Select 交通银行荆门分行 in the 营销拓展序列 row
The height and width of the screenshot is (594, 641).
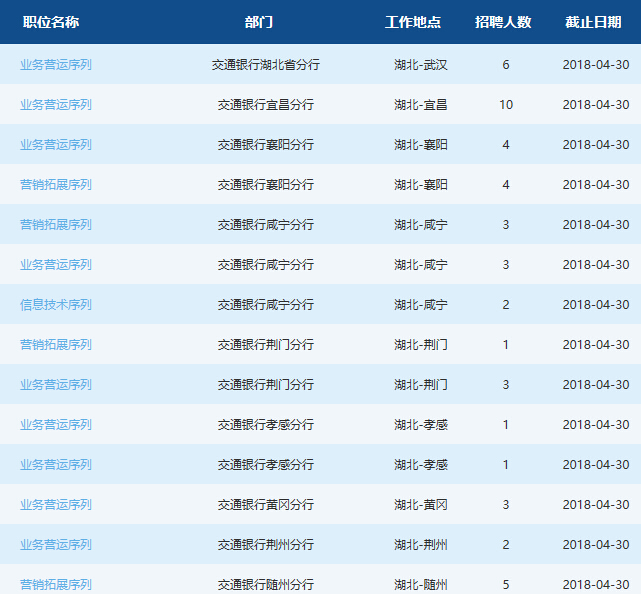click(x=266, y=345)
